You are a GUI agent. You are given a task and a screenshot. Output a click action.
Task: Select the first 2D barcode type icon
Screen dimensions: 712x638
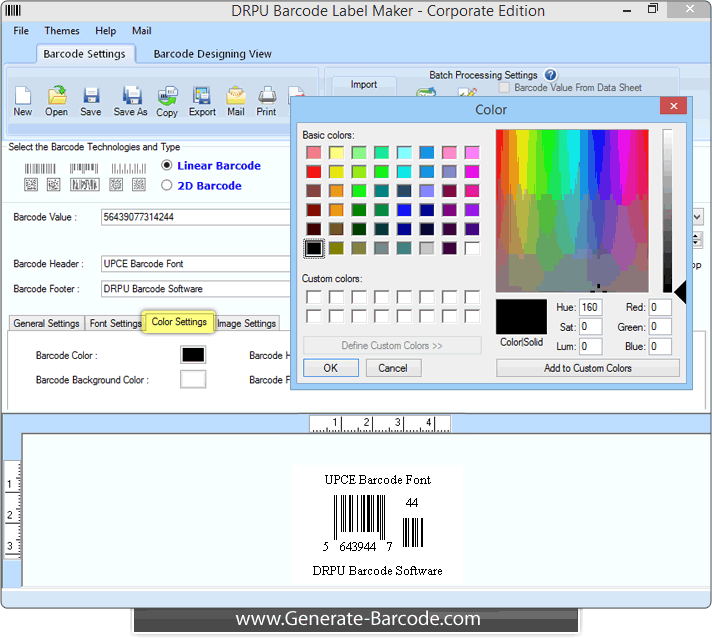pyautogui.click(x=31, y=184)
